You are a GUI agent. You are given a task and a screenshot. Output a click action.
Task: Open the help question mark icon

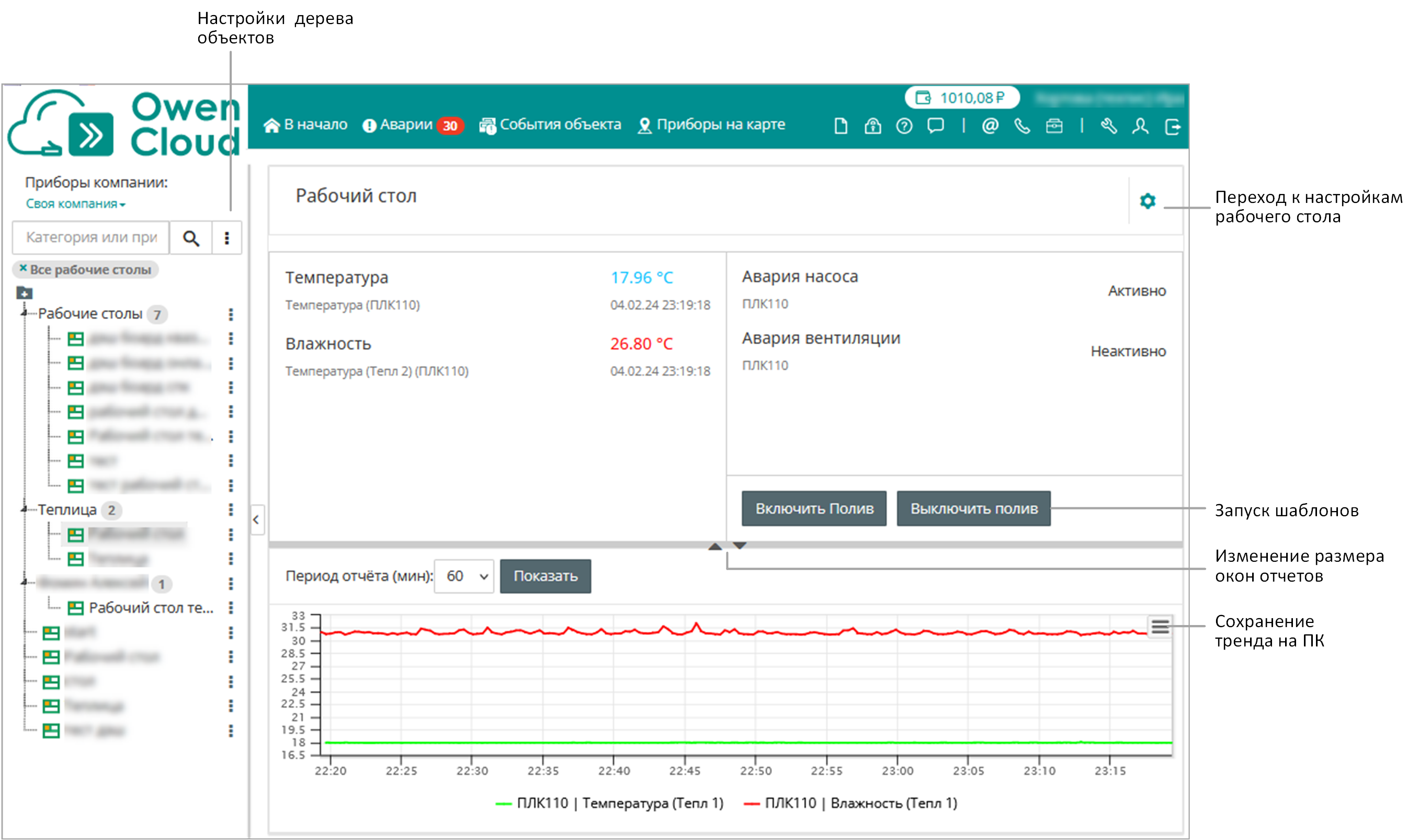904,126
